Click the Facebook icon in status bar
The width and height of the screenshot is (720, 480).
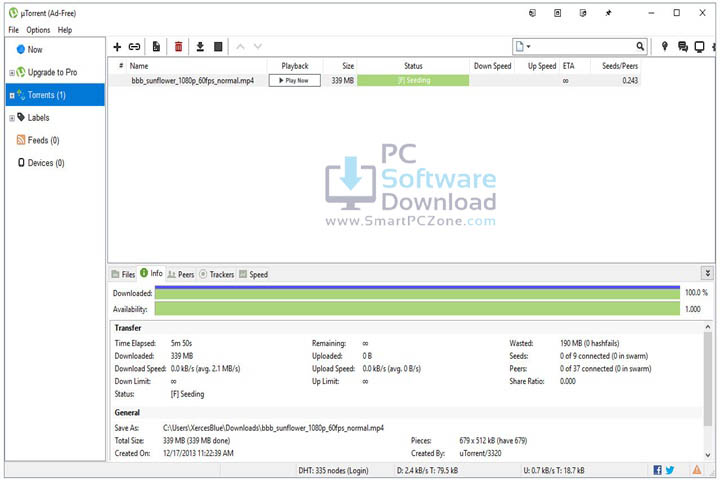coord(658,470)
